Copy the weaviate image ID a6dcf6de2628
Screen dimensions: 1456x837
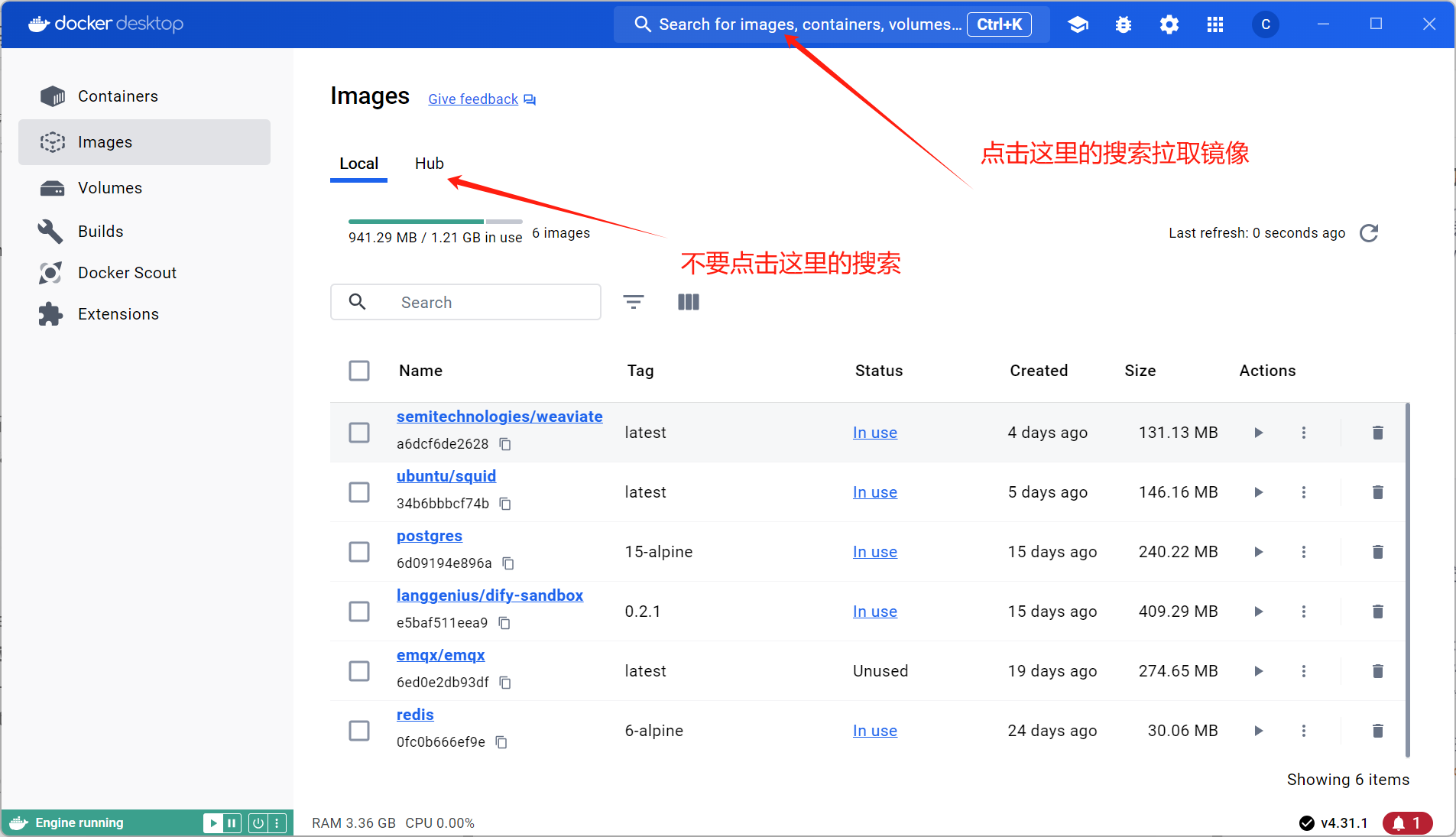[505, 444]
